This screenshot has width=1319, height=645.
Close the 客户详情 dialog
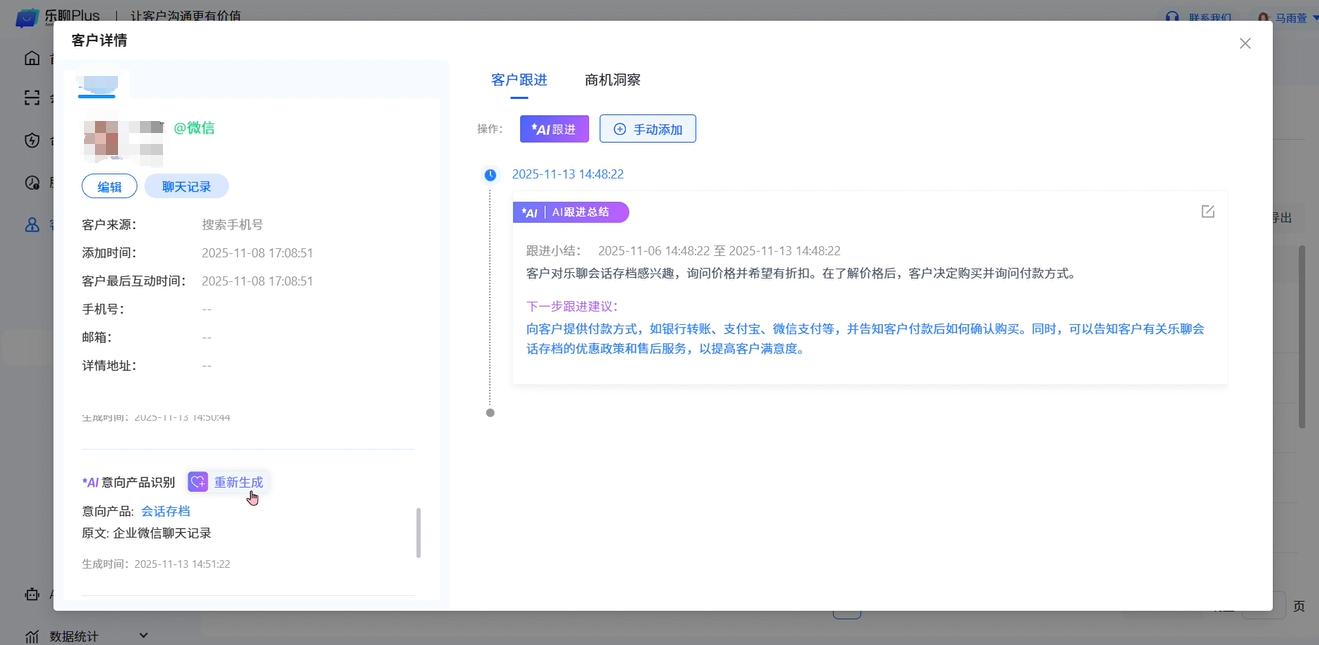click(x=1245, y=44)
